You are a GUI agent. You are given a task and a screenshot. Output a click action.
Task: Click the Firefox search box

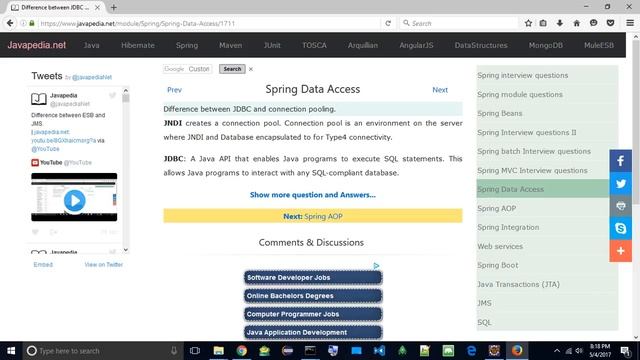pos(459,23)
